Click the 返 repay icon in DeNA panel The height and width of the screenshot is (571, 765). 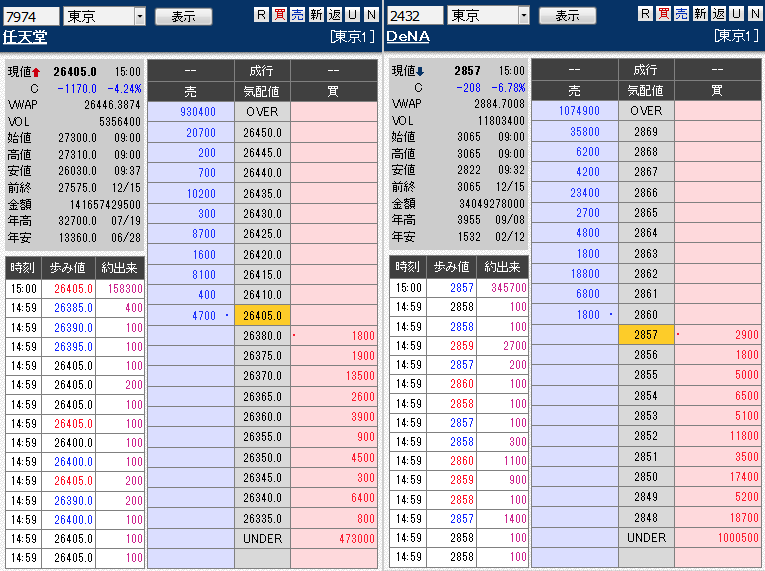coord(718,14)
